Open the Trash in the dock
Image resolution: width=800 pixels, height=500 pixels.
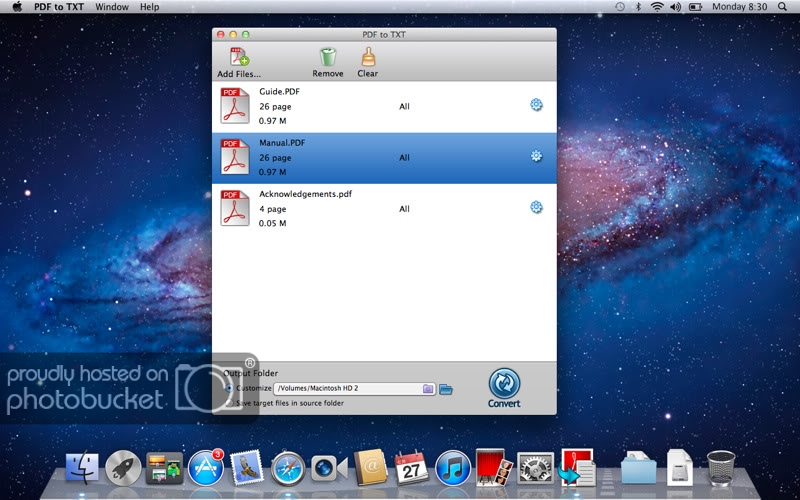point(721,468)
